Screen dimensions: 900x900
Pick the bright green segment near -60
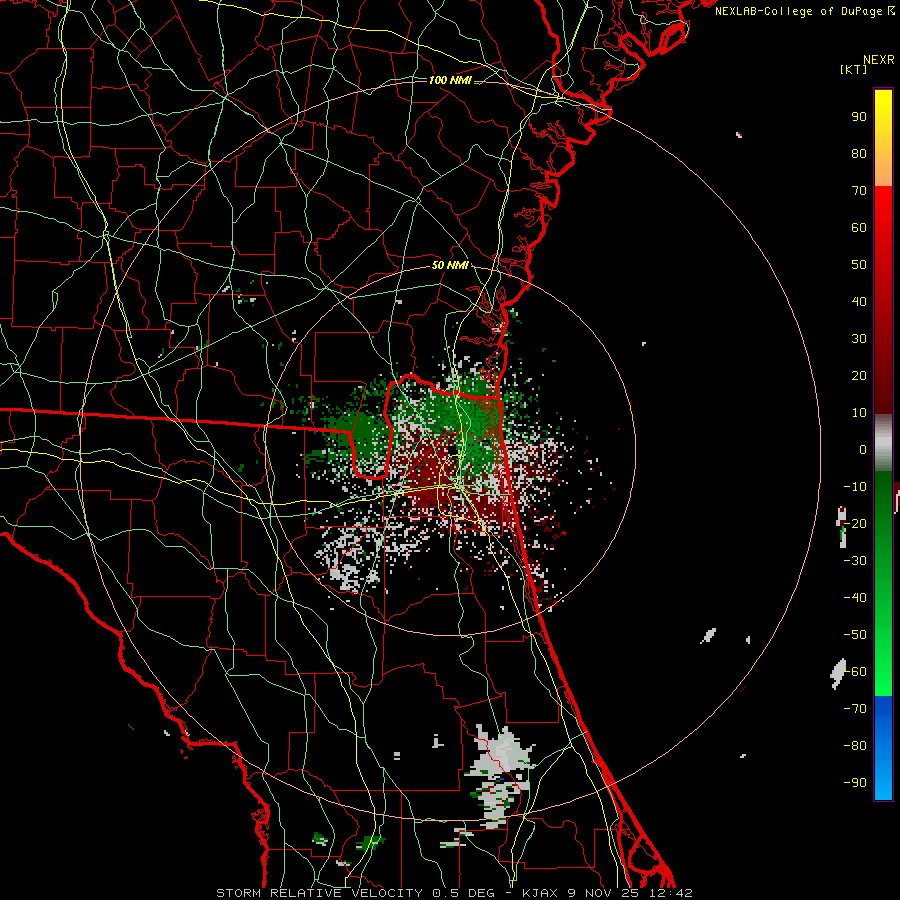[x=883, y=677]
